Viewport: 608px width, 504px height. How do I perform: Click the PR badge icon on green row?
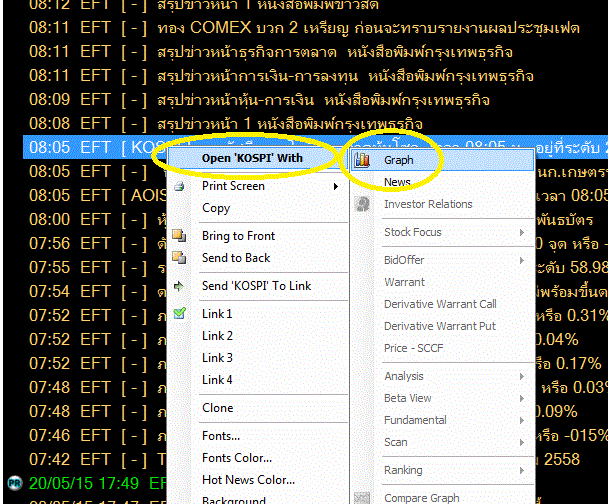click(x=15, y=483)
